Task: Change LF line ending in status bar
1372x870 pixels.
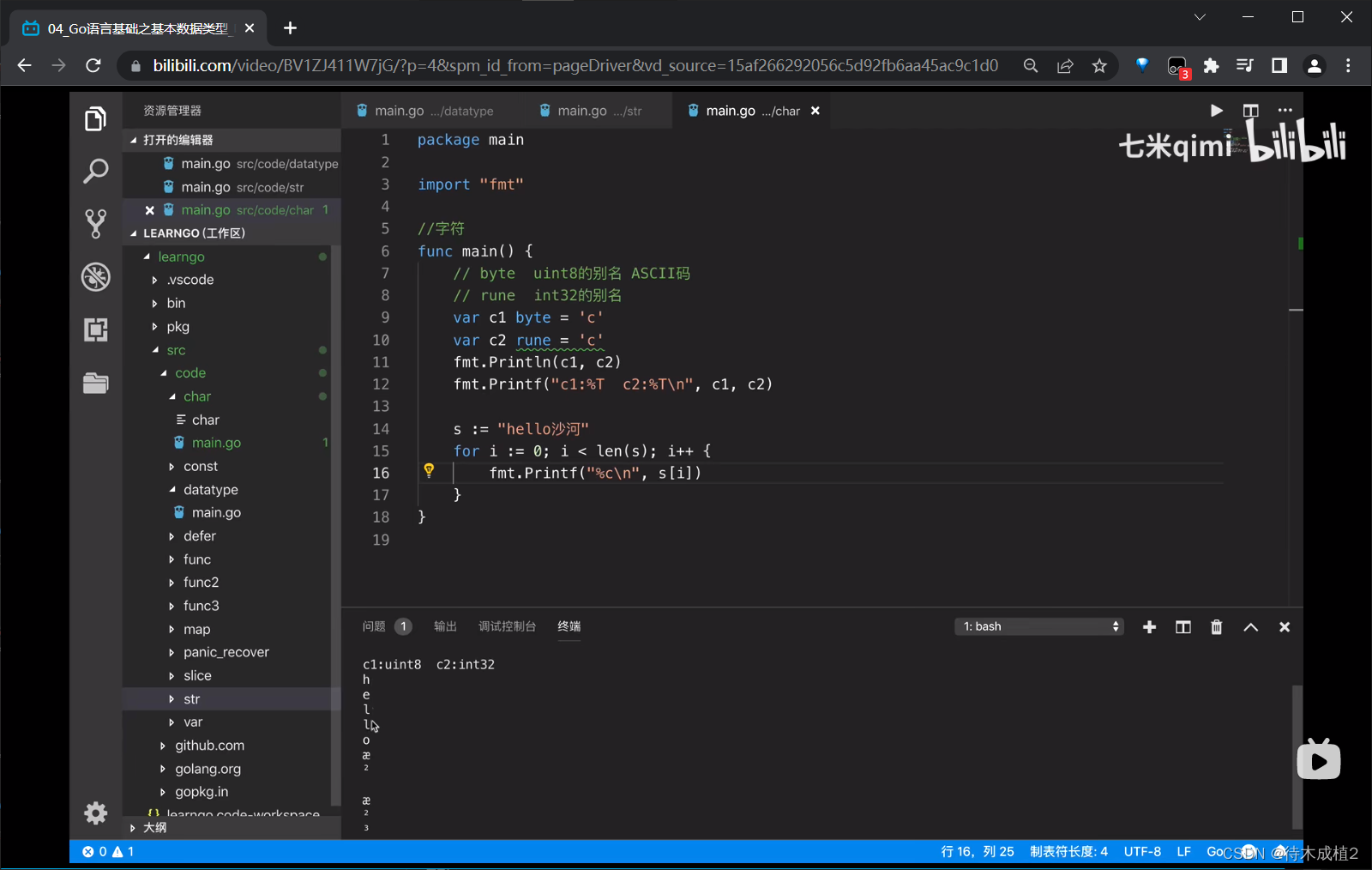Action: pyautogui.click(x=1183, y=852)
